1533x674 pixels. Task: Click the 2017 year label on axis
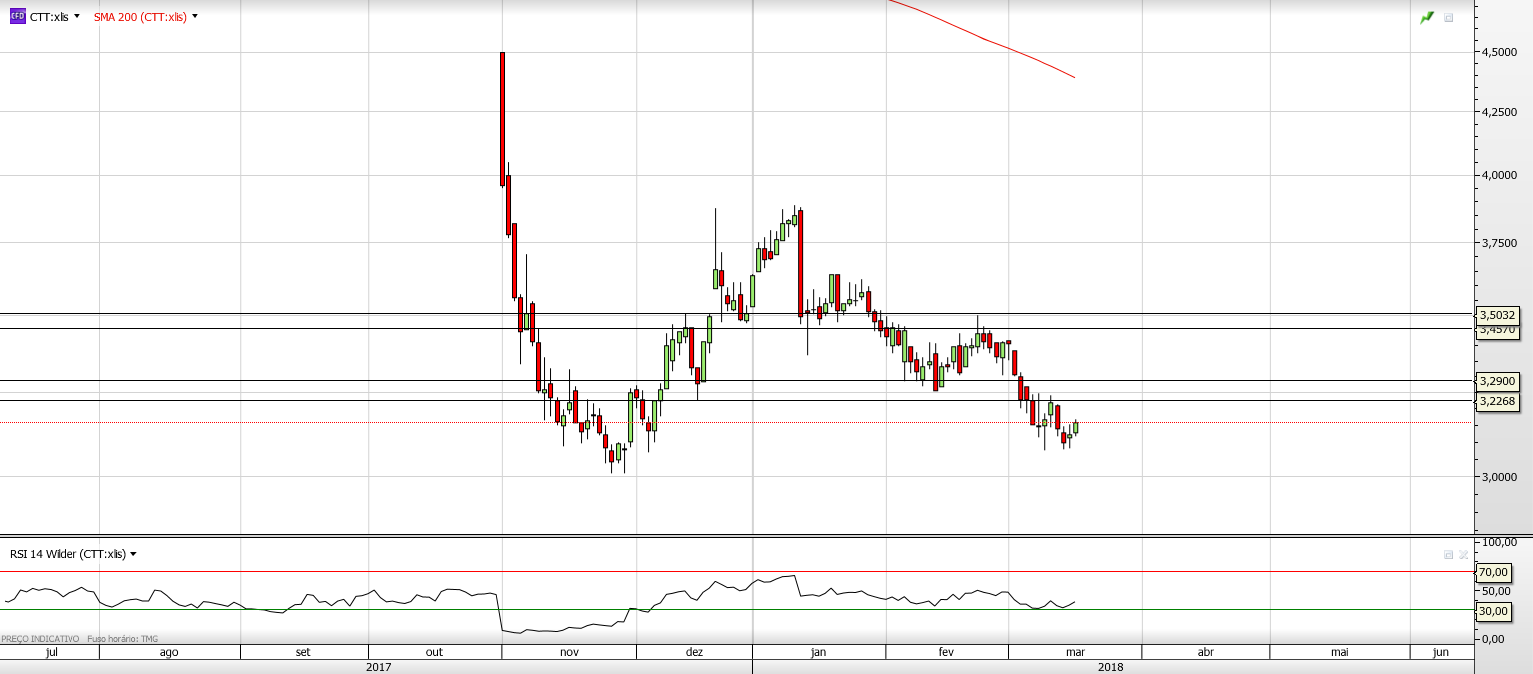[378, 666]
